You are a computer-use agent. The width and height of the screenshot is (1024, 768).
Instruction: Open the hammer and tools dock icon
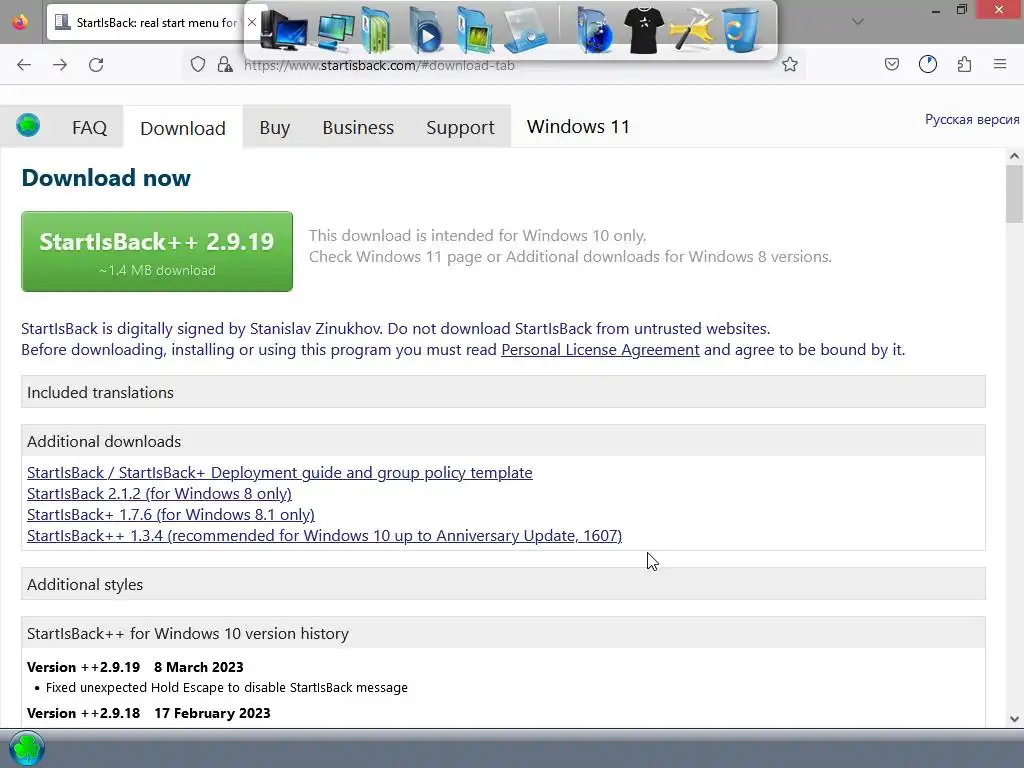point(692,29)
